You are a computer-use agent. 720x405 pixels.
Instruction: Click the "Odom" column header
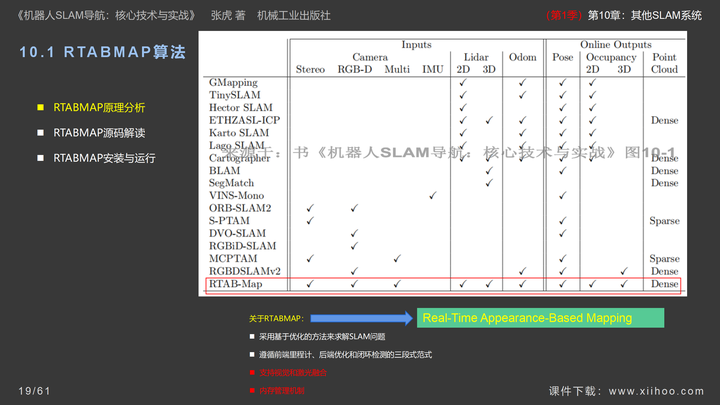click(x=523, y=57)
